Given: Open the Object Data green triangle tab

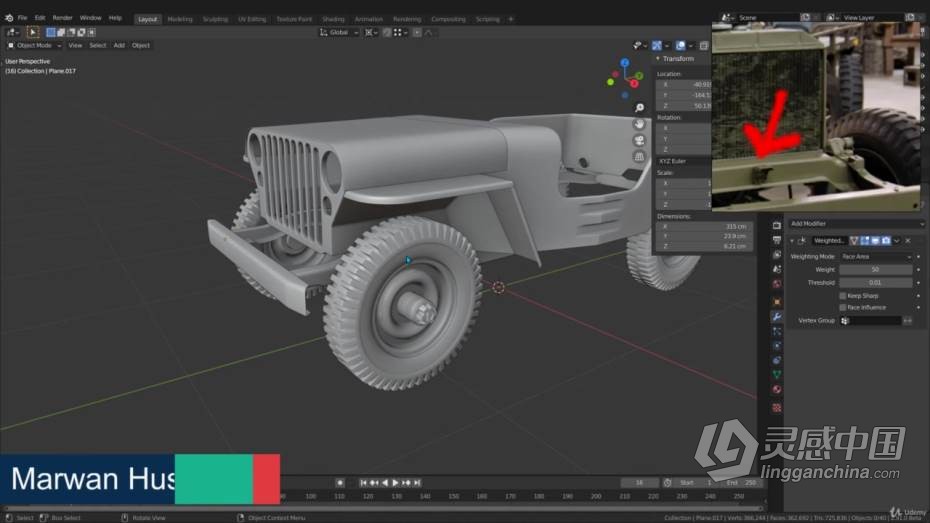Looking at the screenshot, I should [776, 375].
